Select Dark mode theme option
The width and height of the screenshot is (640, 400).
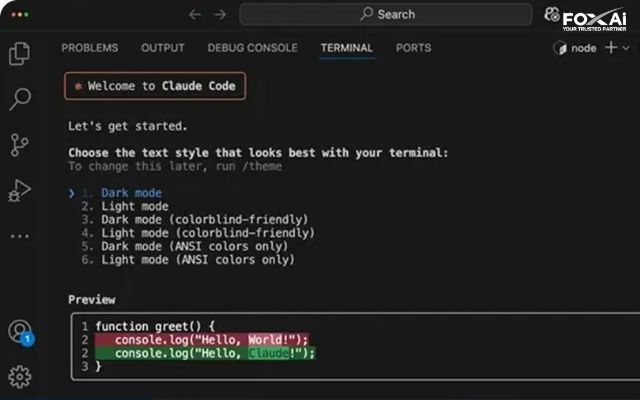pyautogui.click(x=131, y=193)
